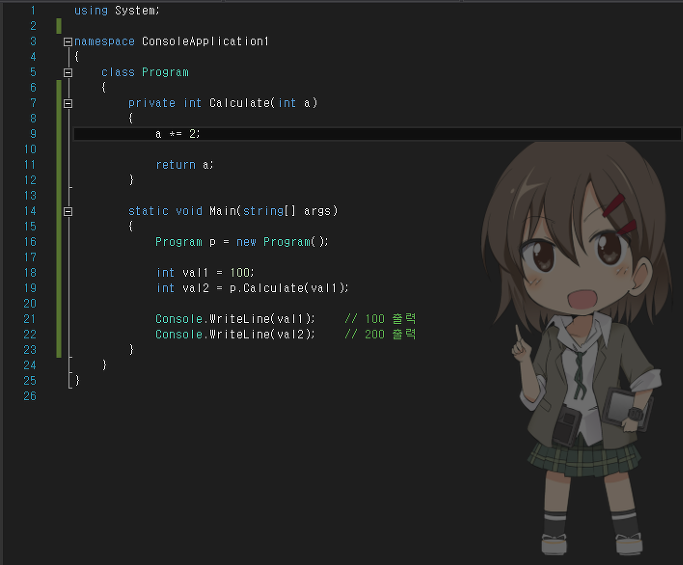The height and width of the screenshot is (565, 683).
Task: Click 'new' keyword on line 16
Action: point(246,242)
